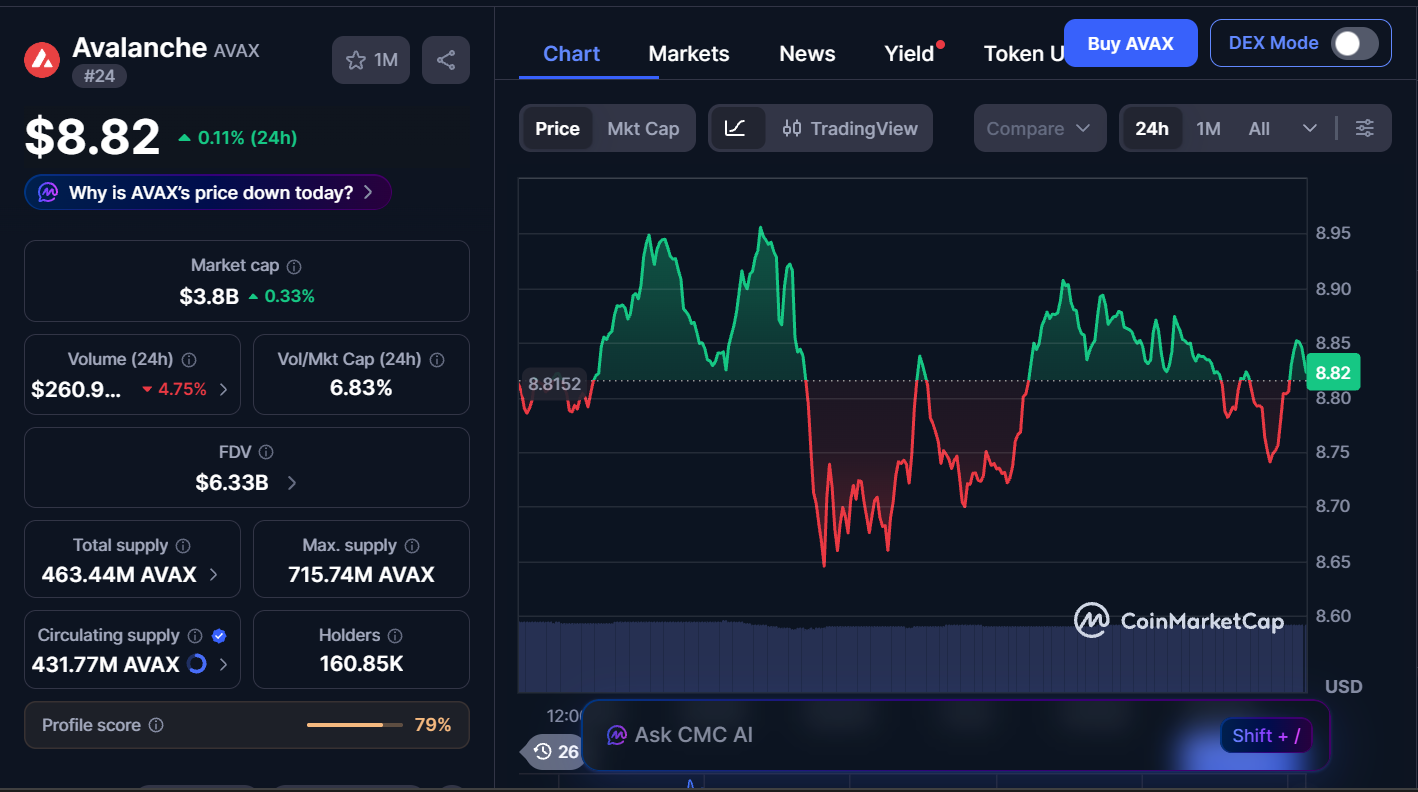Click the Market cap info icon
This screenshot has height=792, width=1418.
pos(292,265)
